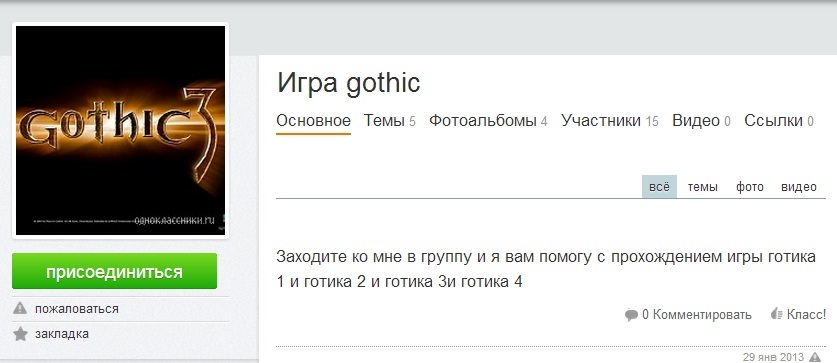Click the warning icon next to post date
The height and width of the screenshot is (363, 837).
click(x=815, y=357)
